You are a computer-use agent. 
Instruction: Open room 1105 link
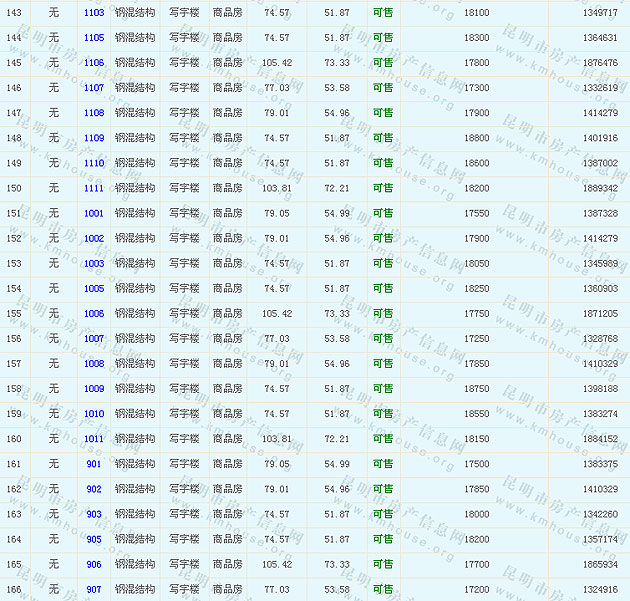94,38
